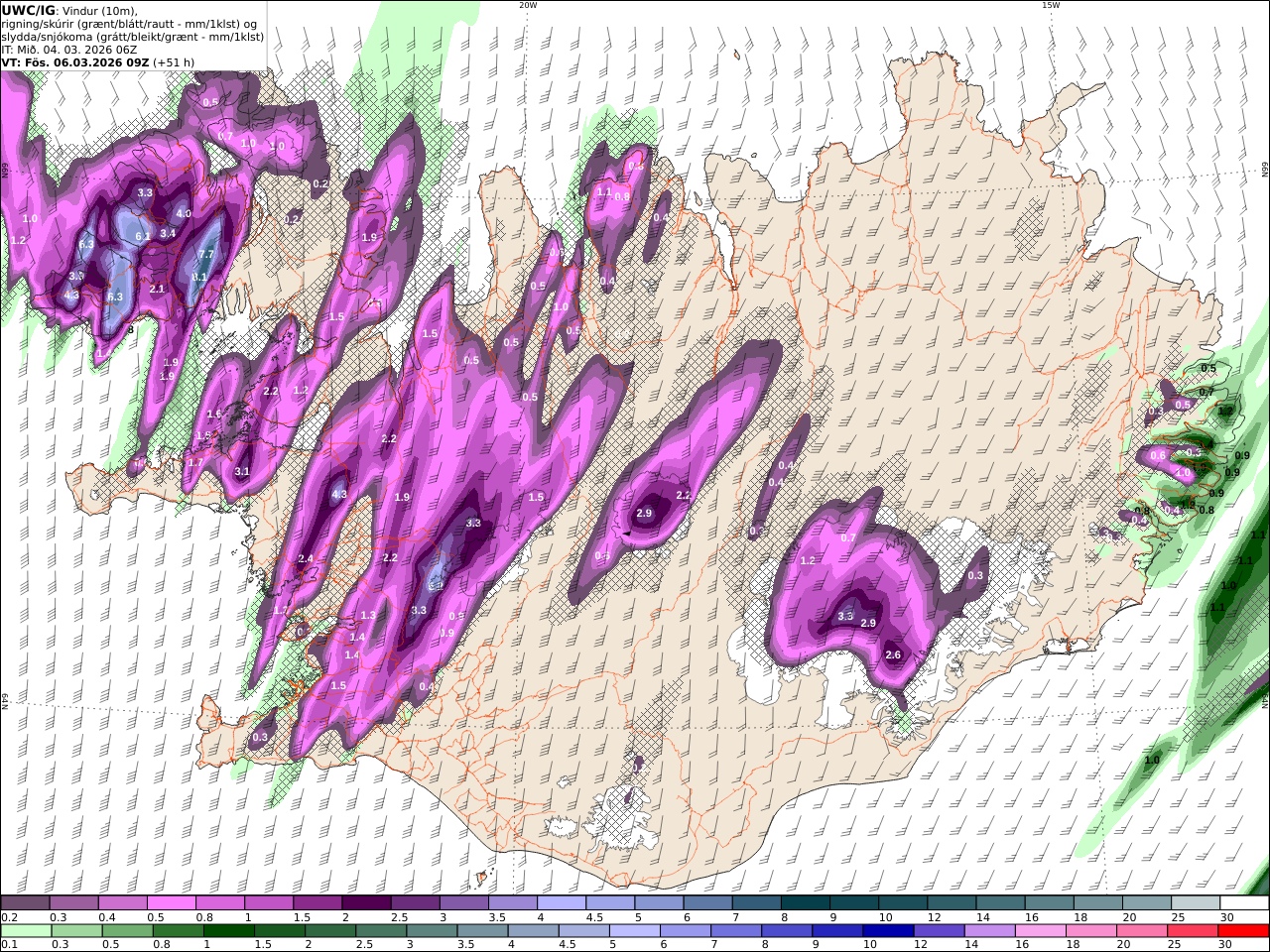Select the '2.4' precipitation value on the map
This screenshot has height=952, width=1270.
[306, 559]
